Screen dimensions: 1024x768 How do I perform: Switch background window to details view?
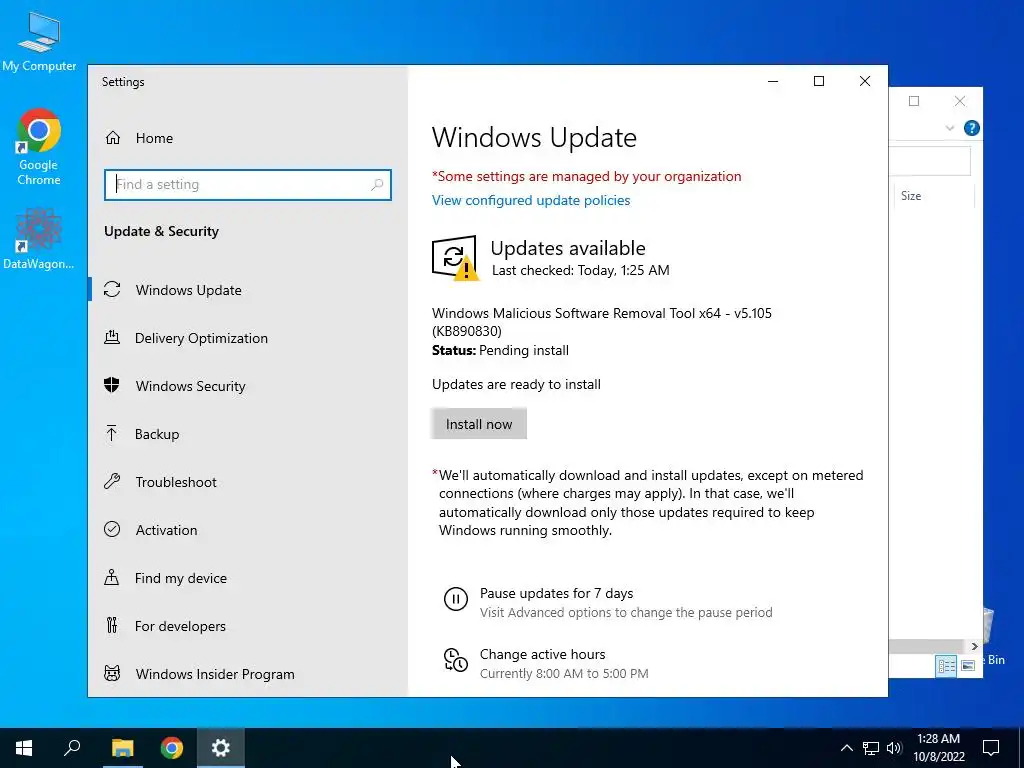pos(946,665)
